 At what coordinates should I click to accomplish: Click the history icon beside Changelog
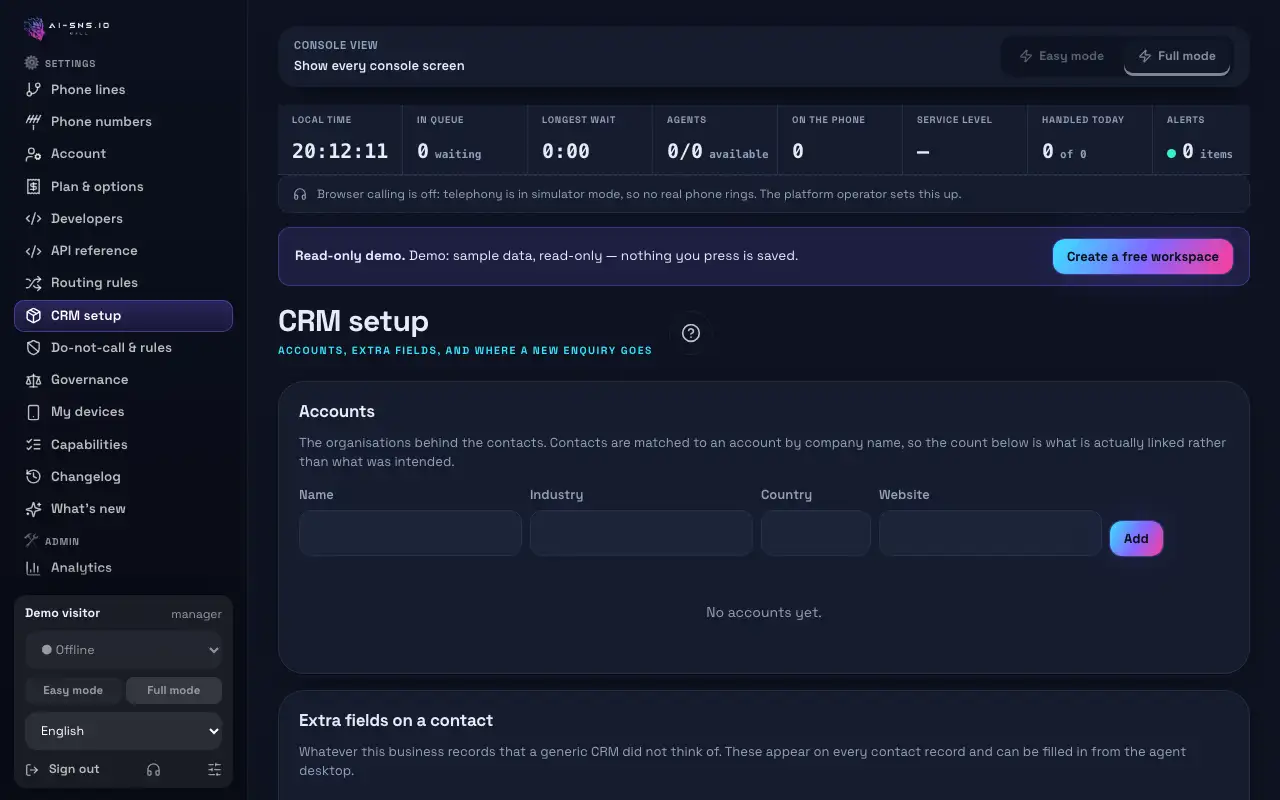click(33, 477)
